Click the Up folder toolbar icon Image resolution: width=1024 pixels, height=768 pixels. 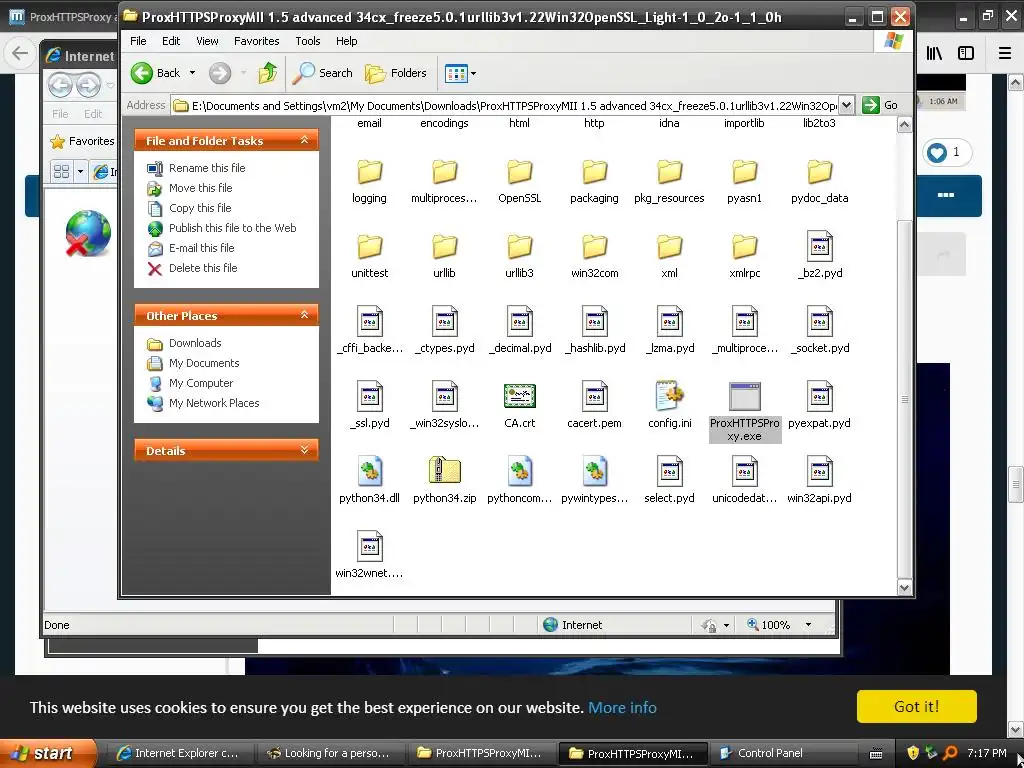[267, 73]
